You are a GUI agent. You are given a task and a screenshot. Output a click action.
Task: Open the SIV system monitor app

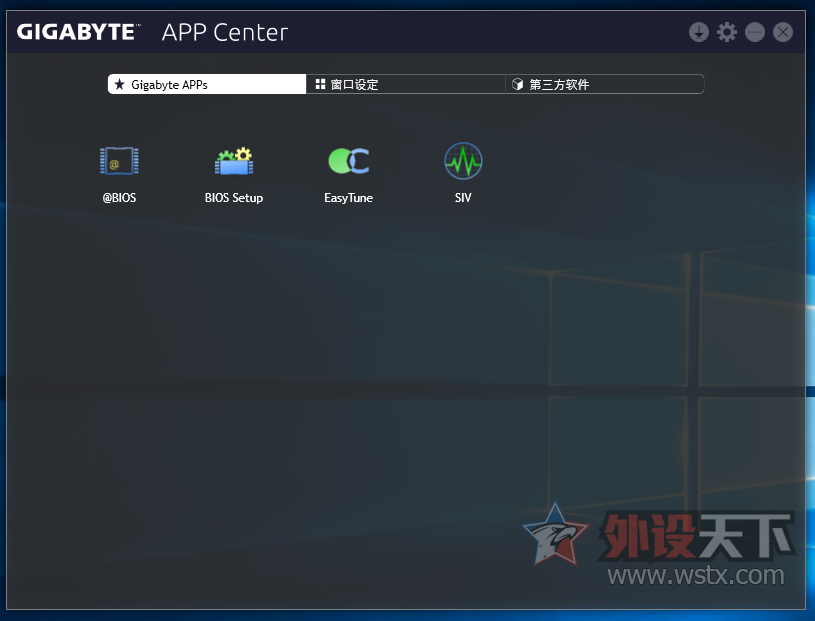click(463, 161)
